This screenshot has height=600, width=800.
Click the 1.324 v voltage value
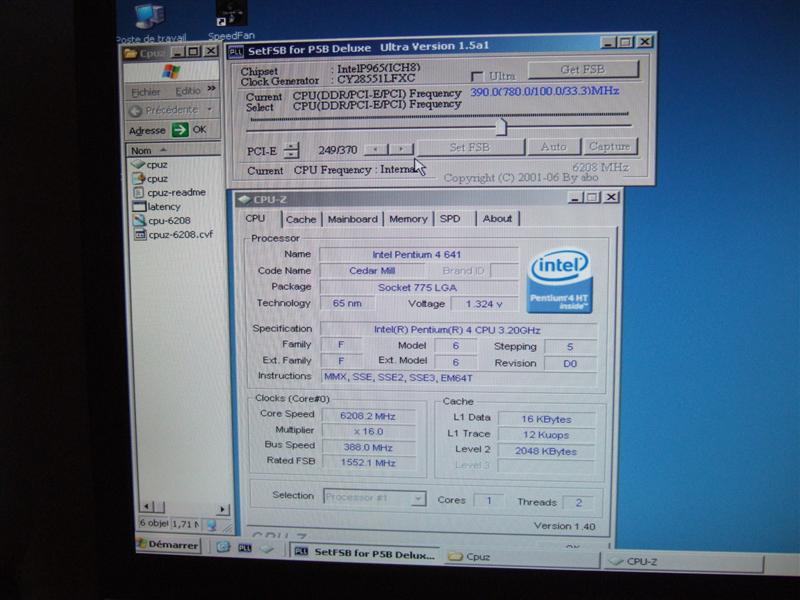tap(484, 304)
